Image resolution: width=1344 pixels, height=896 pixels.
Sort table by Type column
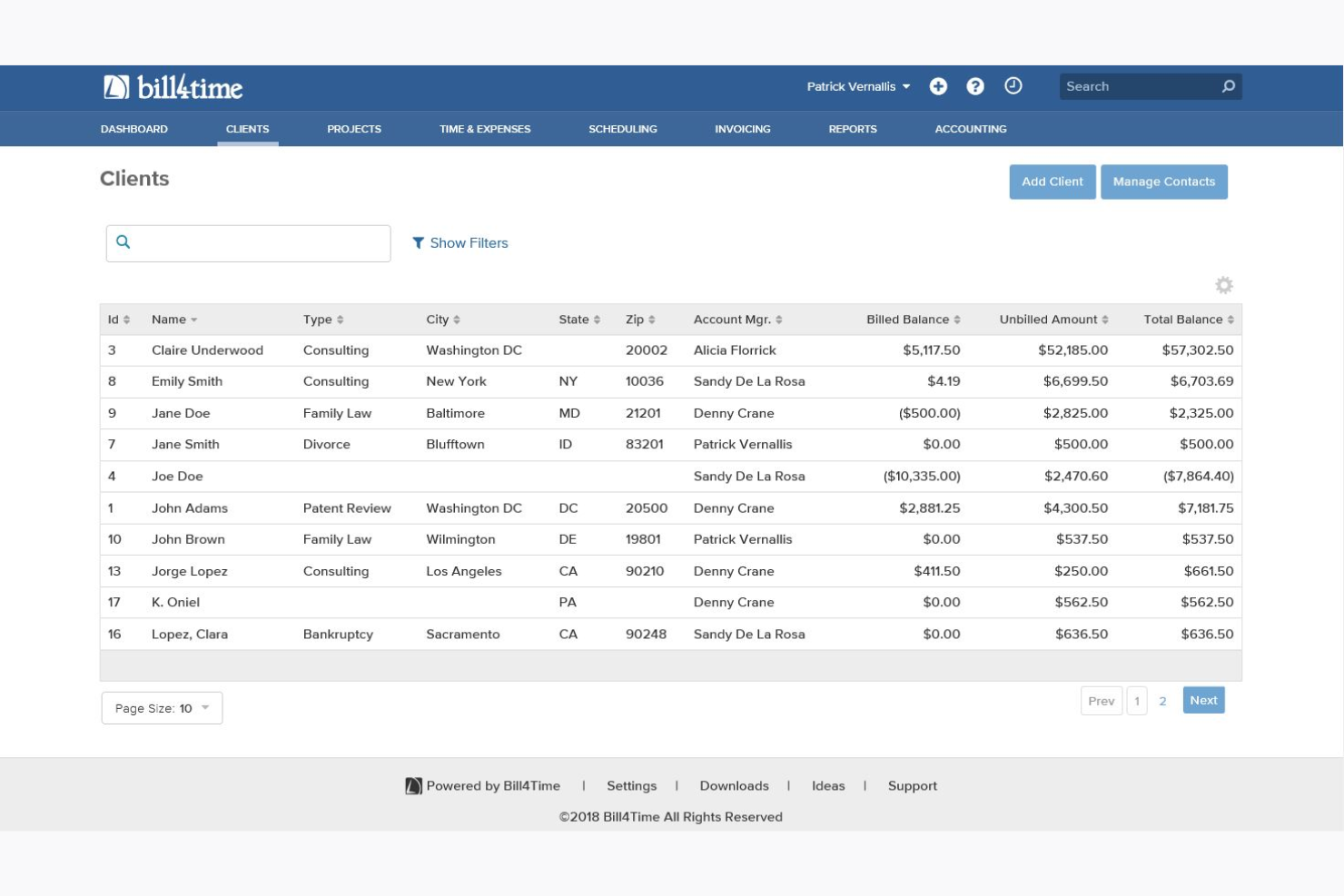(x=323, y=320)
